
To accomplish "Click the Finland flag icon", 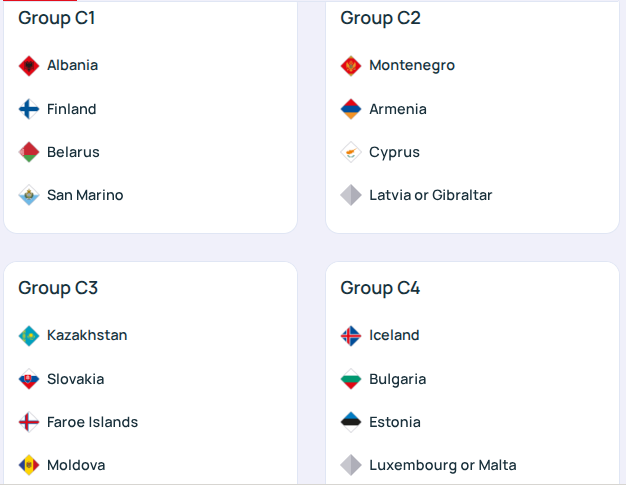I will pos(29,109).
